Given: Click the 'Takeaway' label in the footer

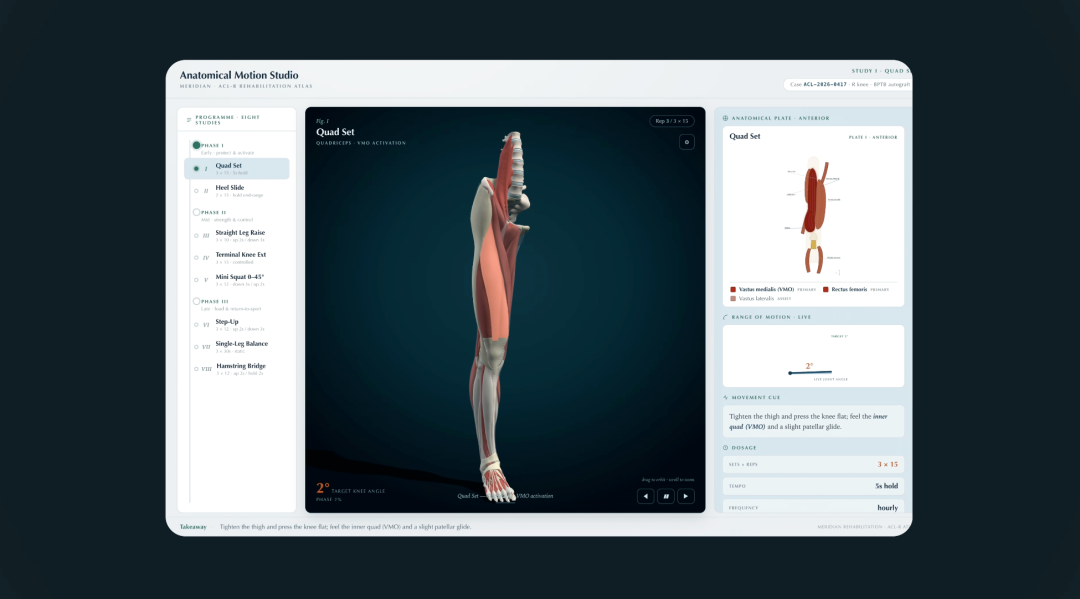Looking at the screenshot, I should pos(193,527).
